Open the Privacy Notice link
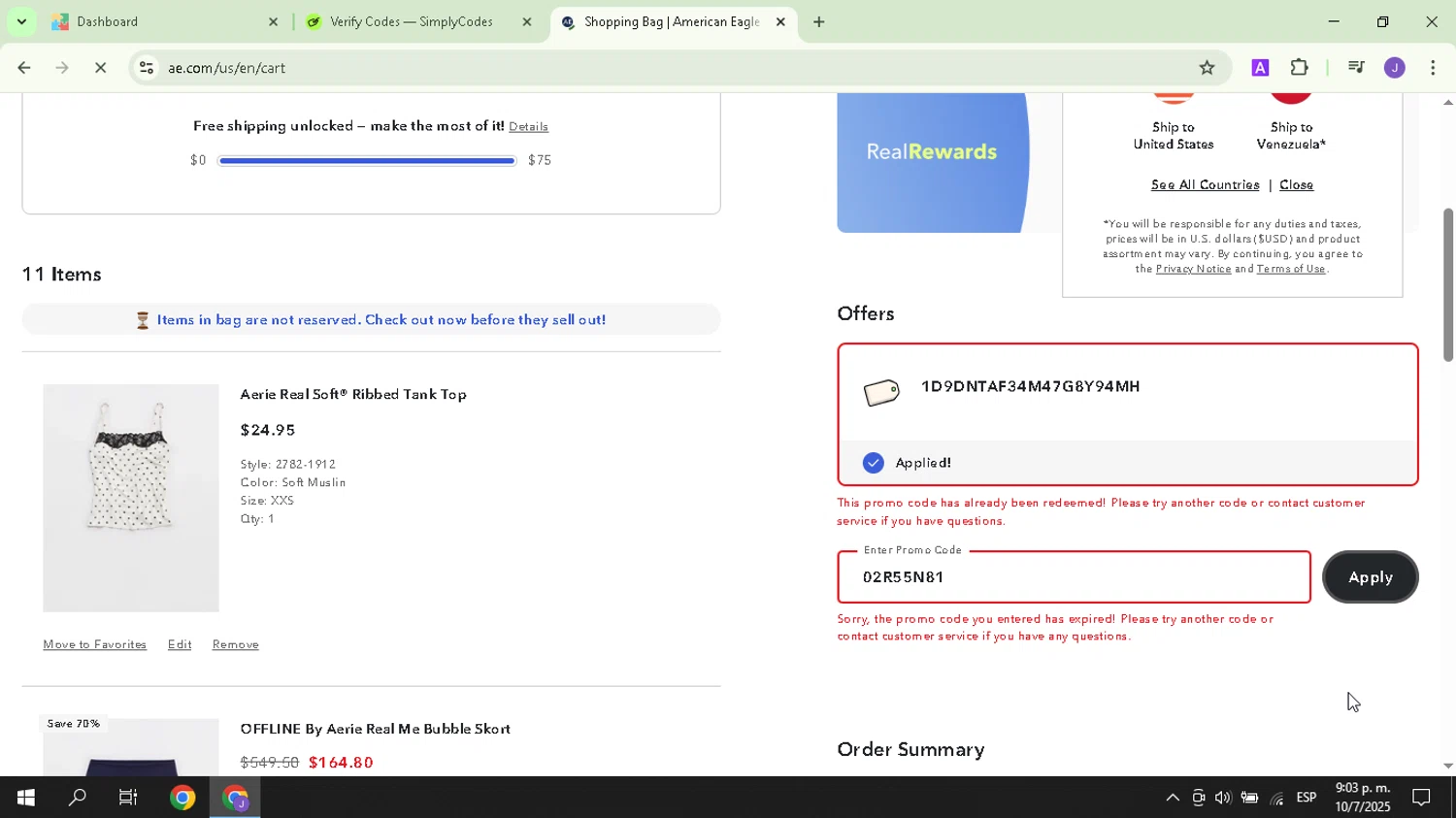 coord(1193,269)
